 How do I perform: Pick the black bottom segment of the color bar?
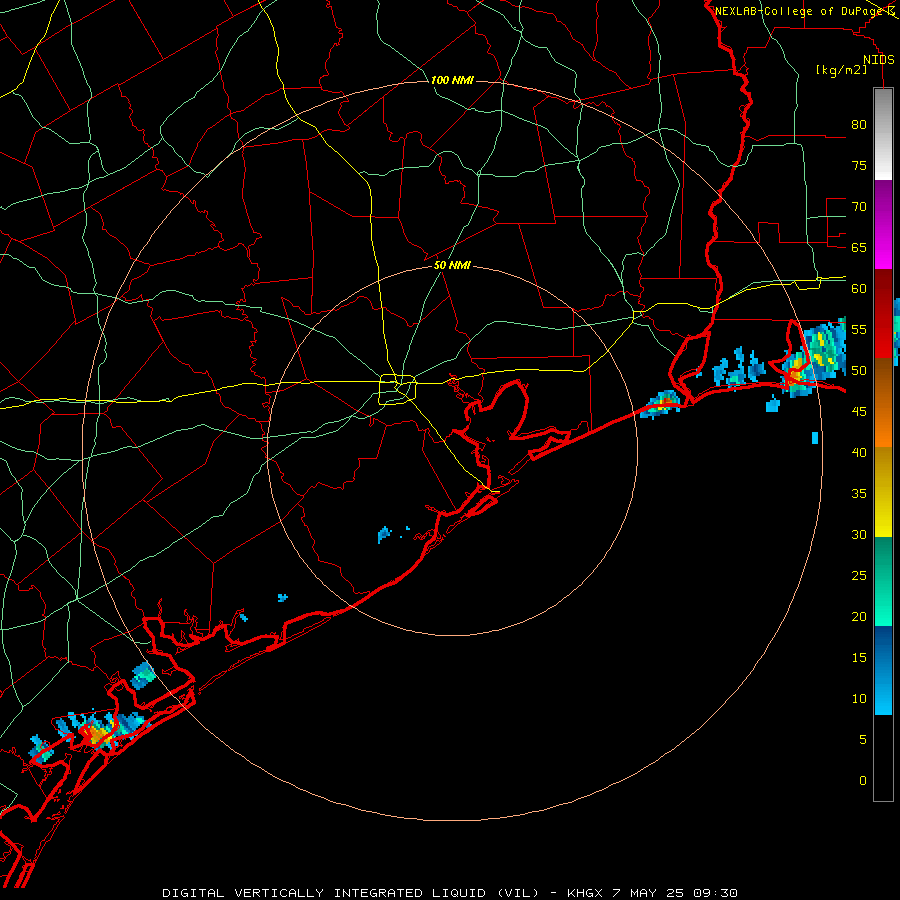pos(883,758)
